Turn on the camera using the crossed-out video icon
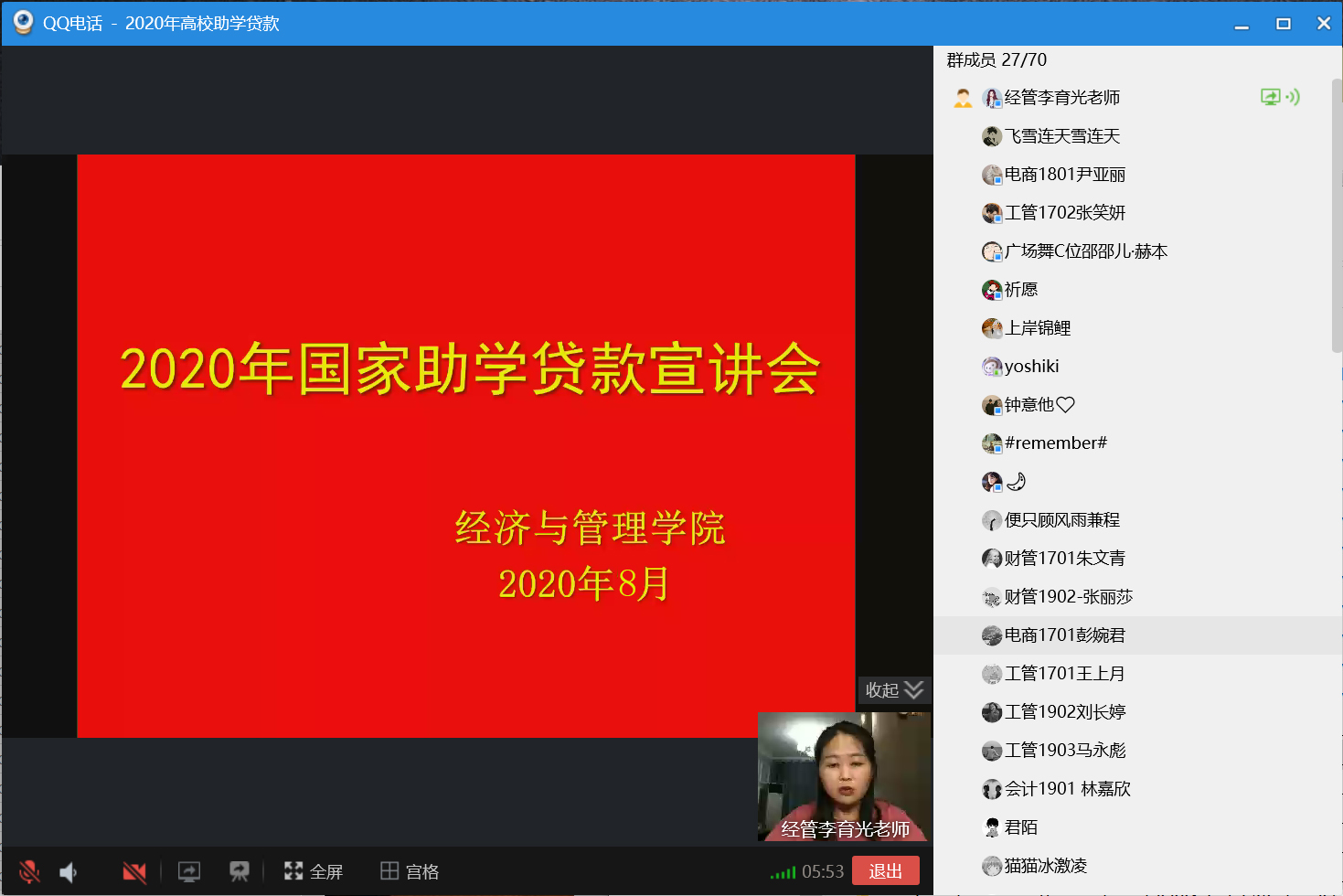 134,872
